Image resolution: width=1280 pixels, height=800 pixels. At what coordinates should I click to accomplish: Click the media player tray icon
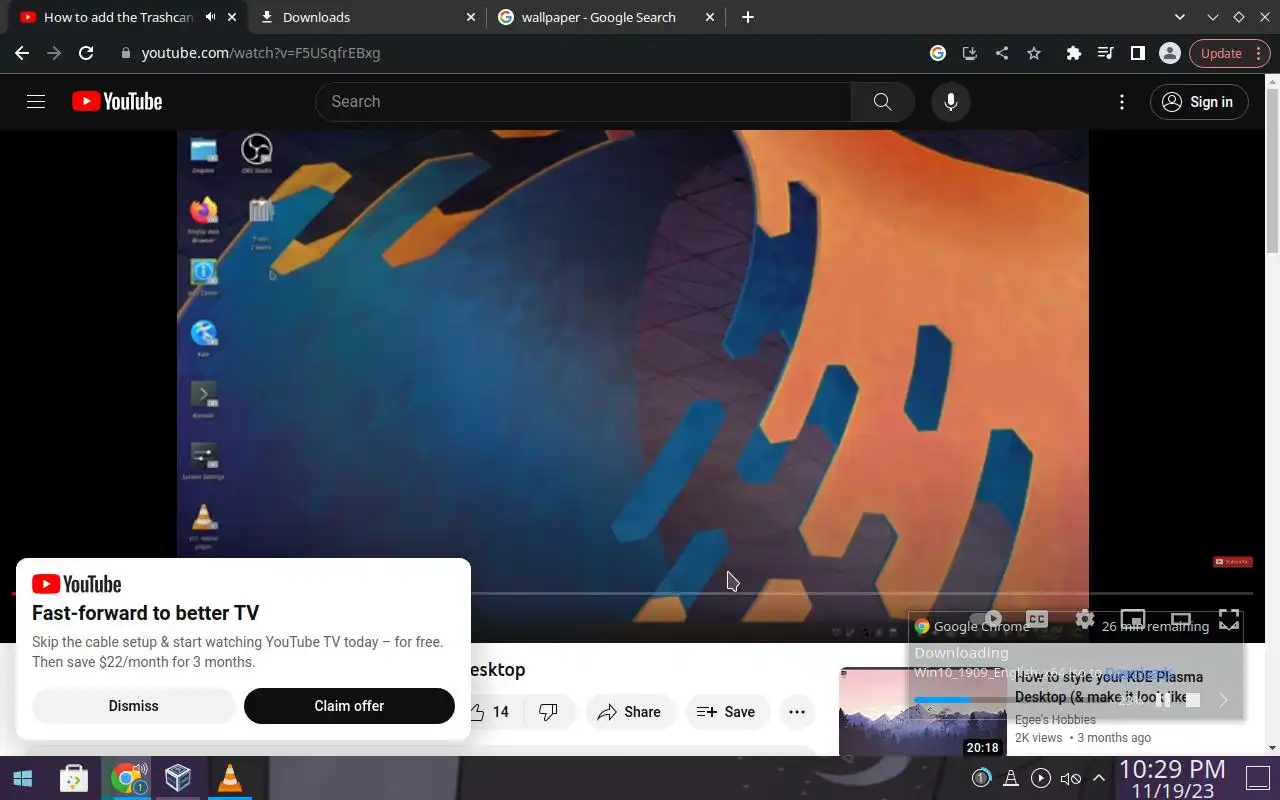click(x=1040, y=778)
